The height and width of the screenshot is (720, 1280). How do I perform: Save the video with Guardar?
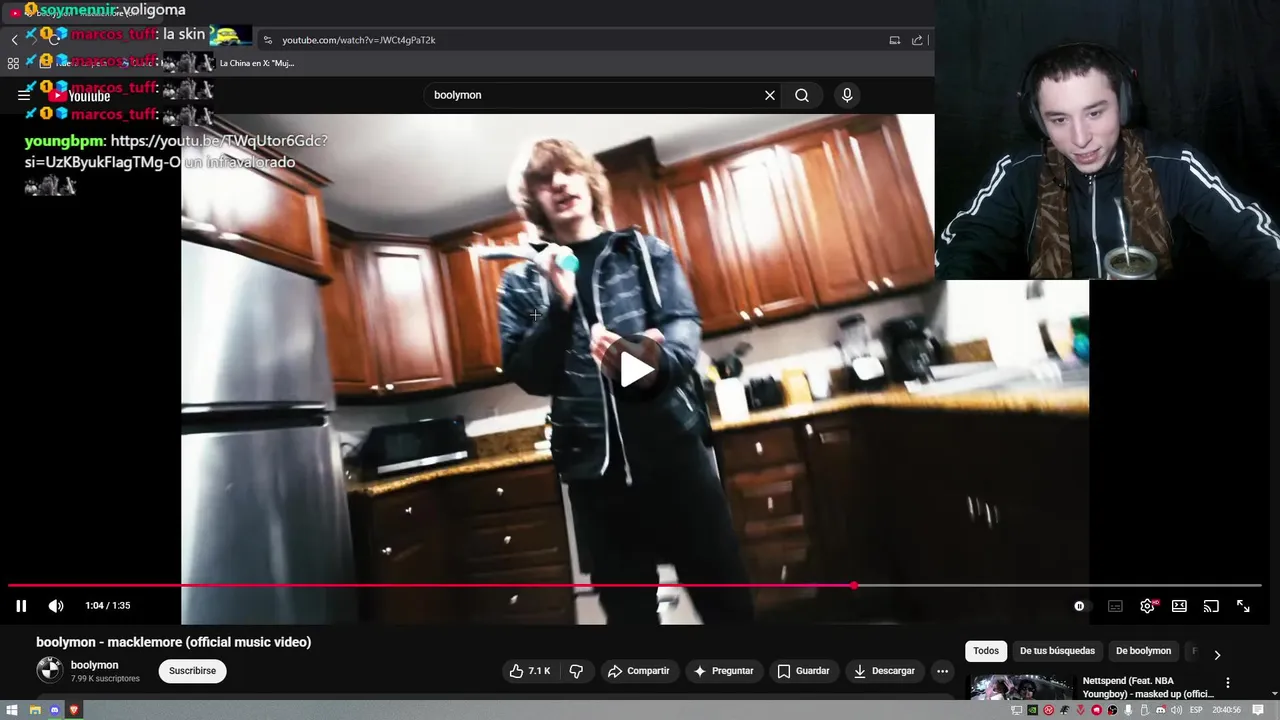point(804,671)
